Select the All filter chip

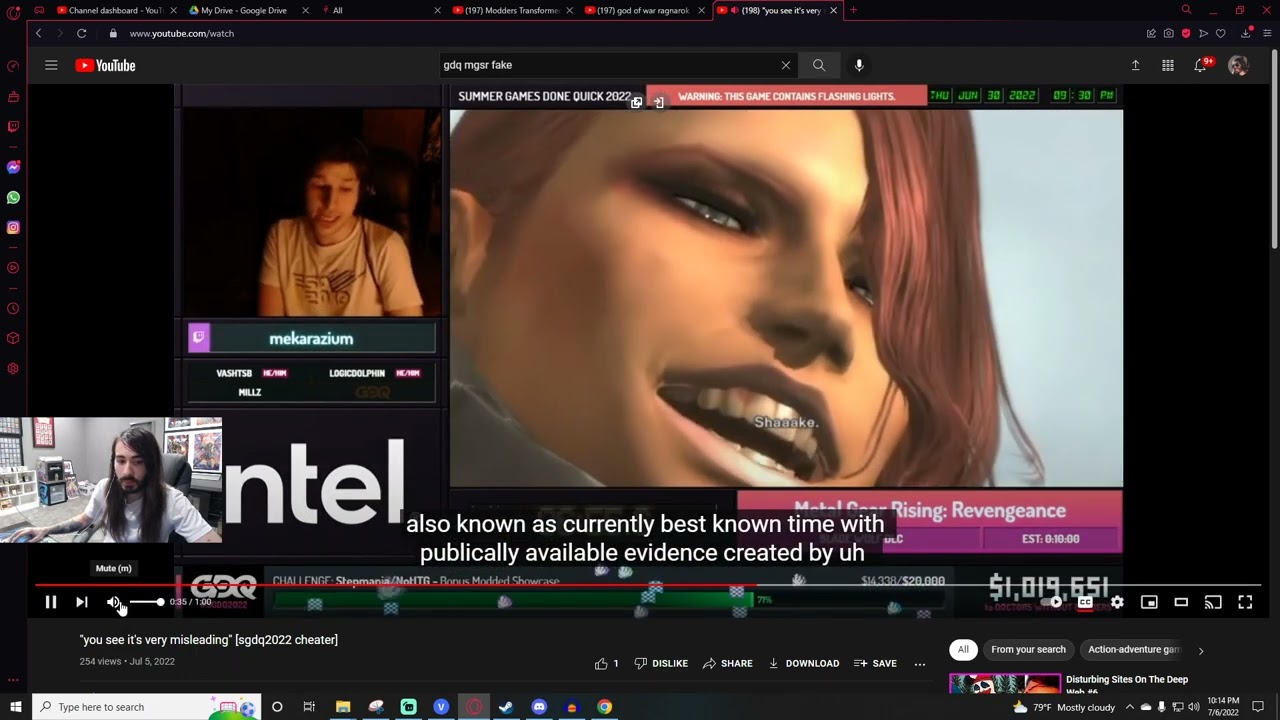click(963, 649)
